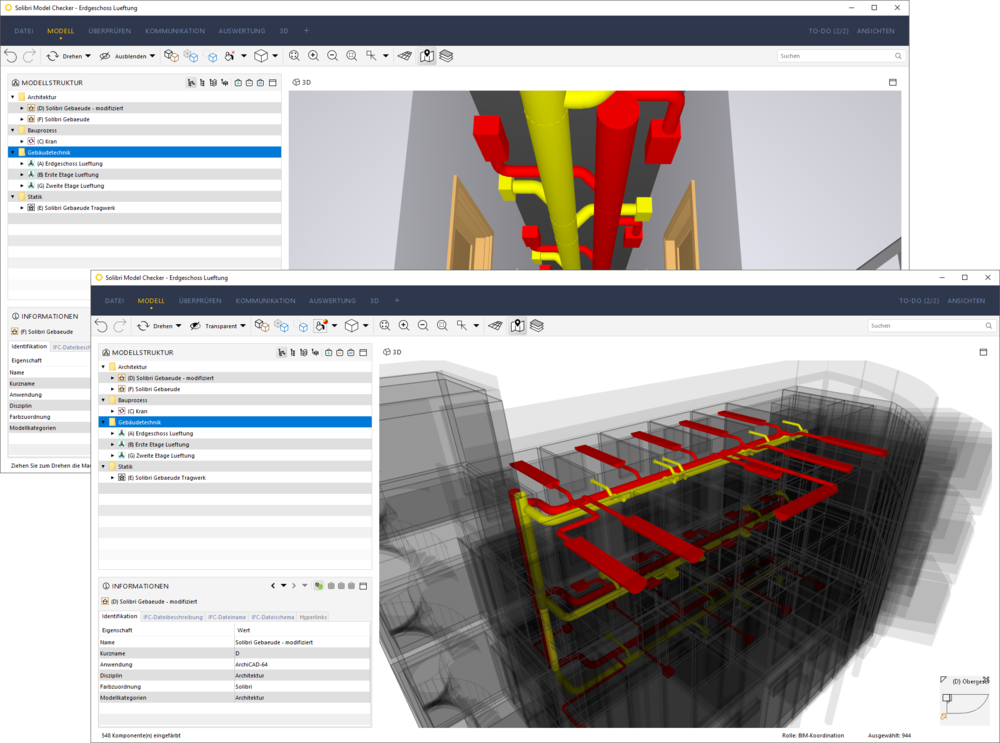
Task: Open the Drehen dropdown in the front window
Action: tap(180, 326)
